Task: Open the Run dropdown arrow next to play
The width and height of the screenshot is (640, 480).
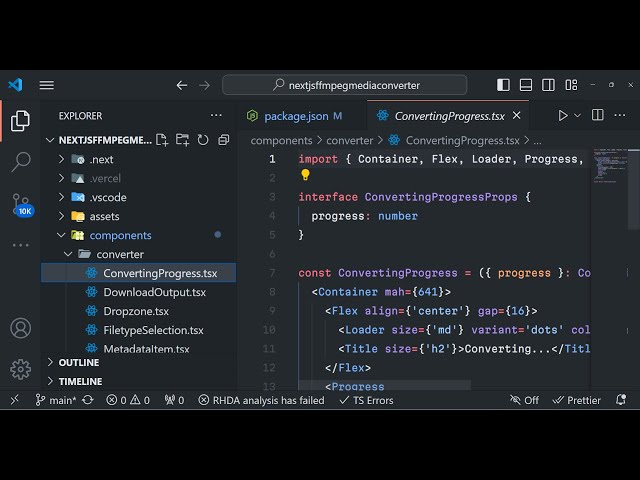Action: [x=578, y=116]
